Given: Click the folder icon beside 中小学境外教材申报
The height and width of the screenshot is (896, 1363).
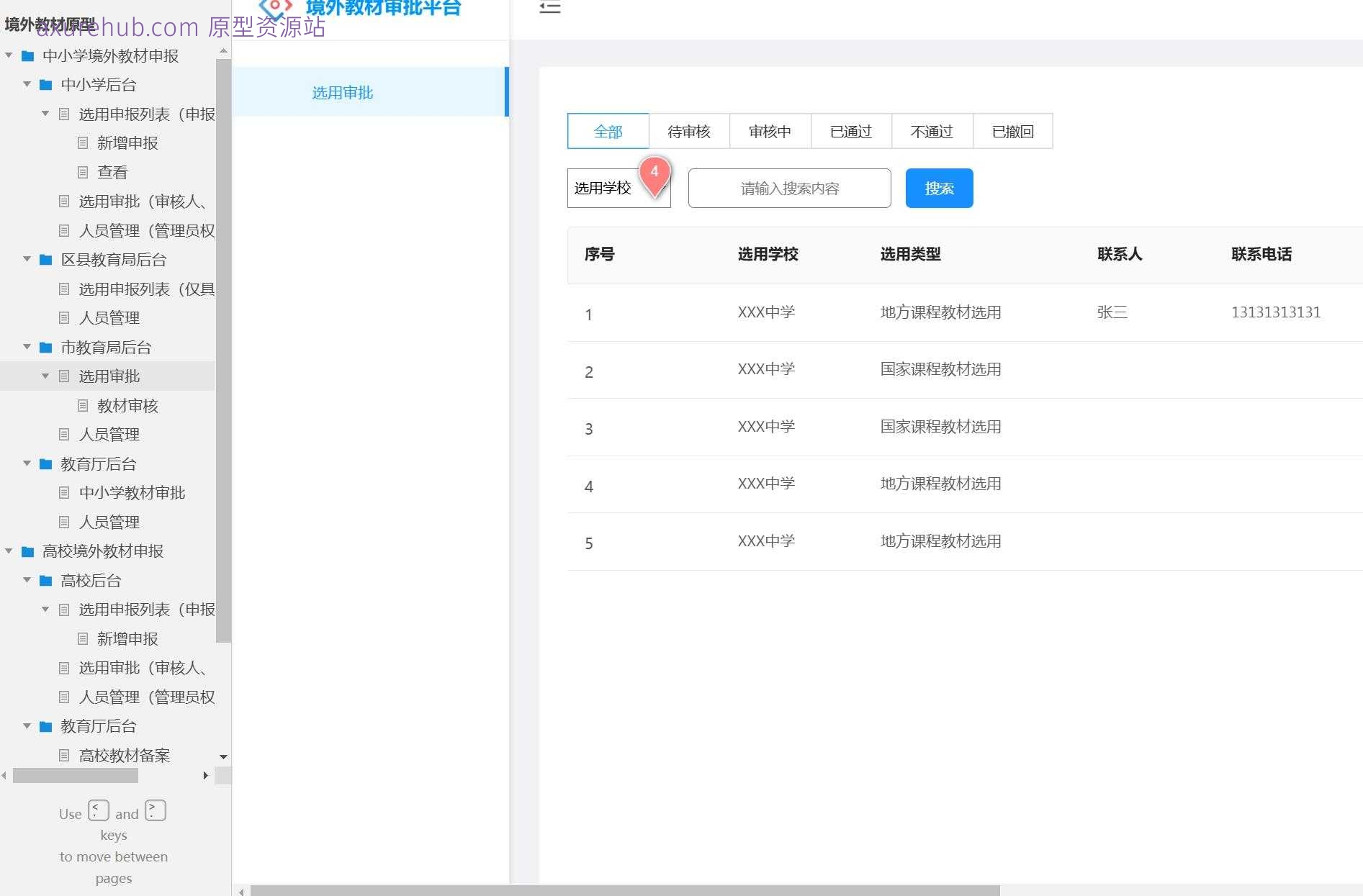Looking at the screenshot, I should 28,55.
